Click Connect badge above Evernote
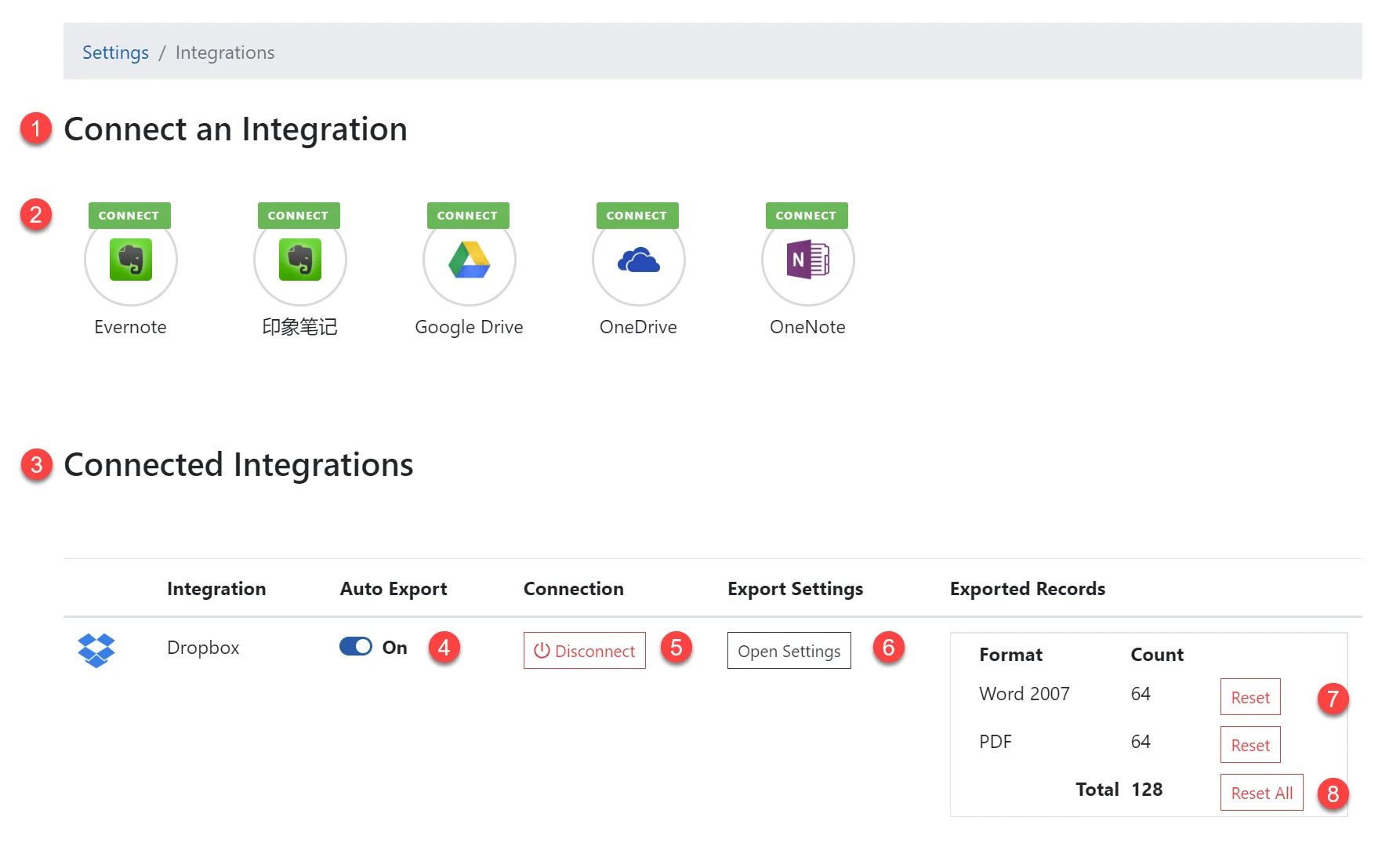1400x868 pixels. tap(129, 216)
